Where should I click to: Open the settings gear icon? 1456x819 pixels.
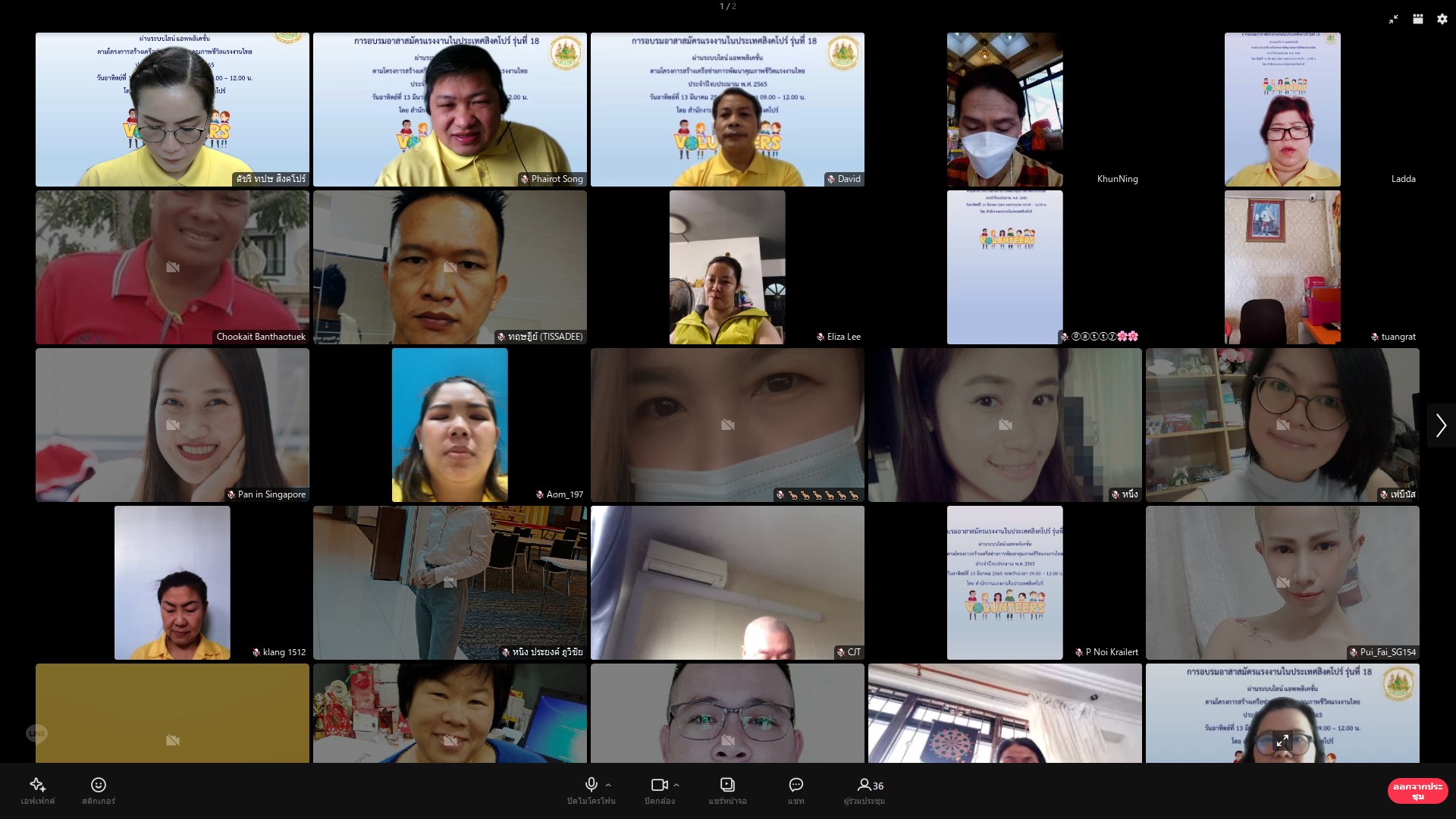1442,20
